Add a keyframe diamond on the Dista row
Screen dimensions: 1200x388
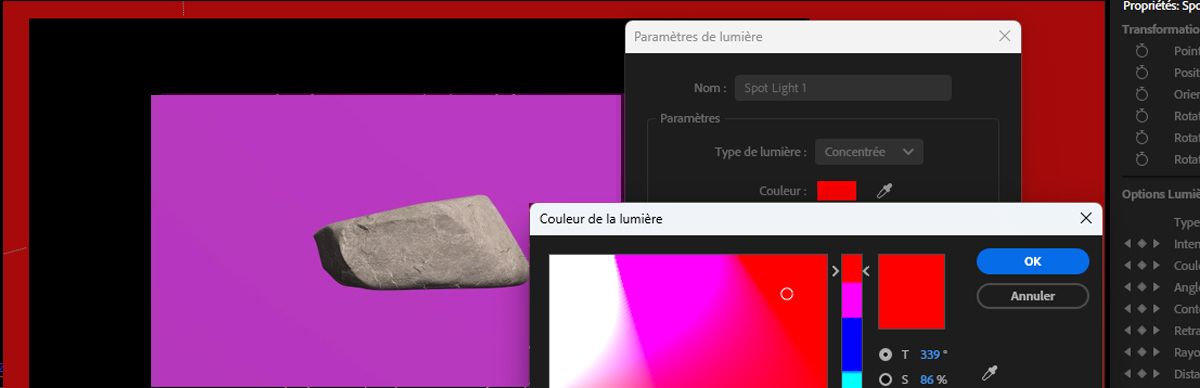[1142, 374]
